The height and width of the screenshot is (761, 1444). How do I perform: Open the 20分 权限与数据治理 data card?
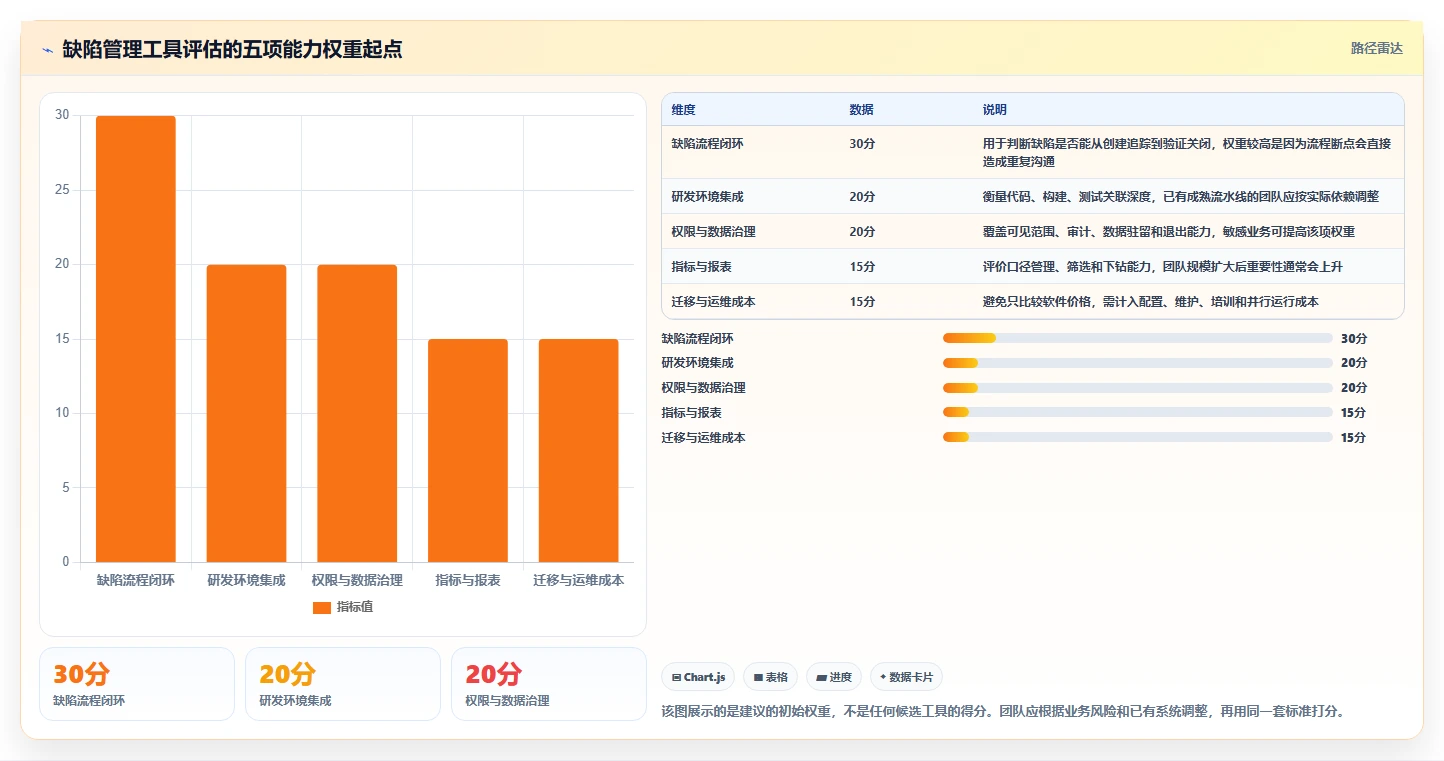pos(549,684)
